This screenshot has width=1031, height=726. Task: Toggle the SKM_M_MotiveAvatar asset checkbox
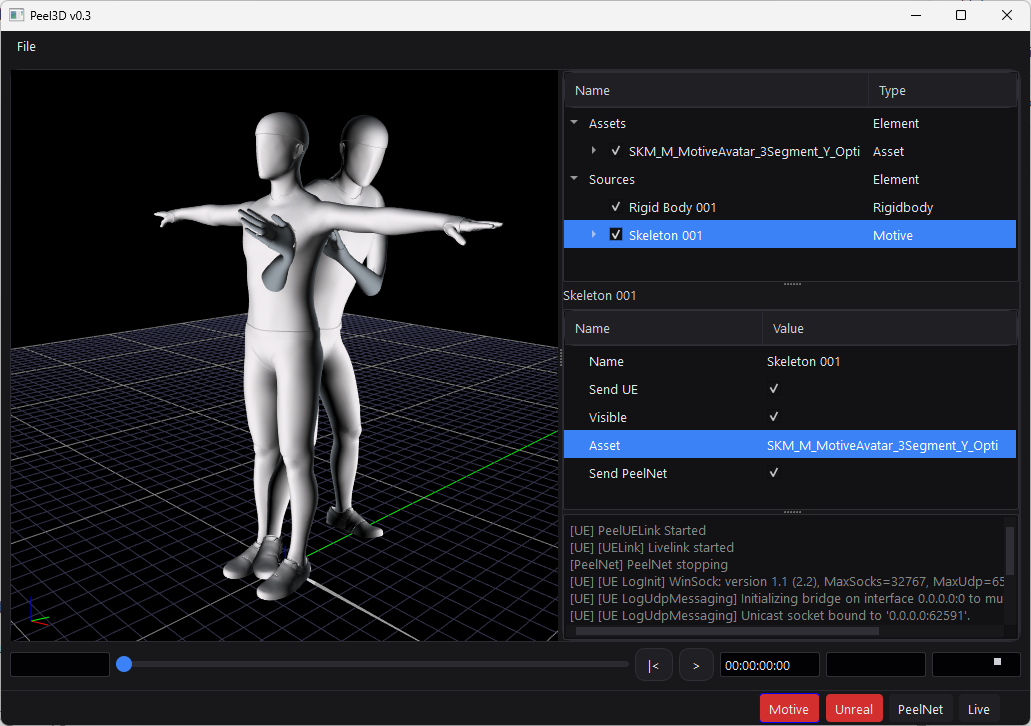616,151
